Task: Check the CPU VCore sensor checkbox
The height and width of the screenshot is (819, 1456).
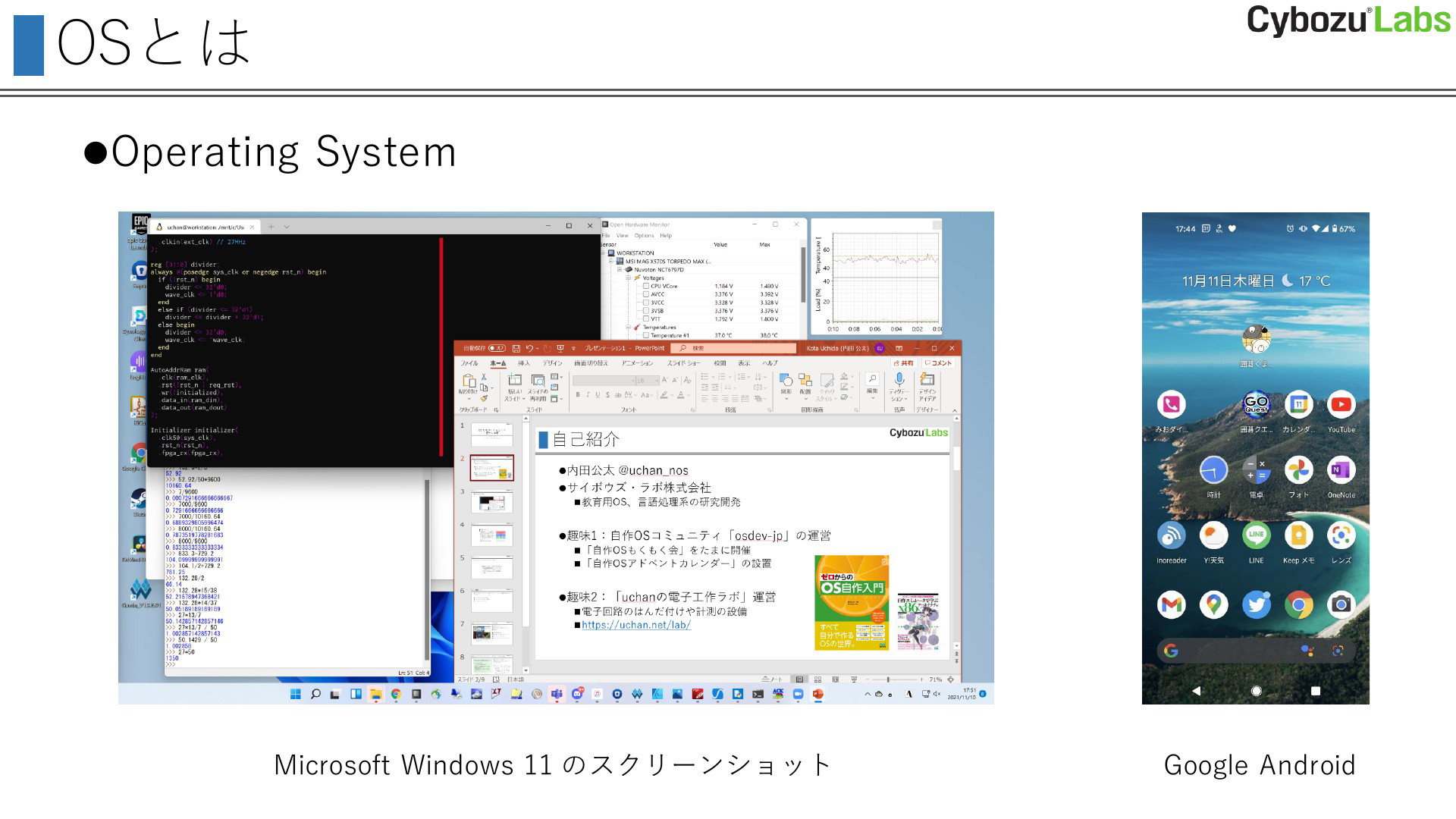Action: point(646,287)
